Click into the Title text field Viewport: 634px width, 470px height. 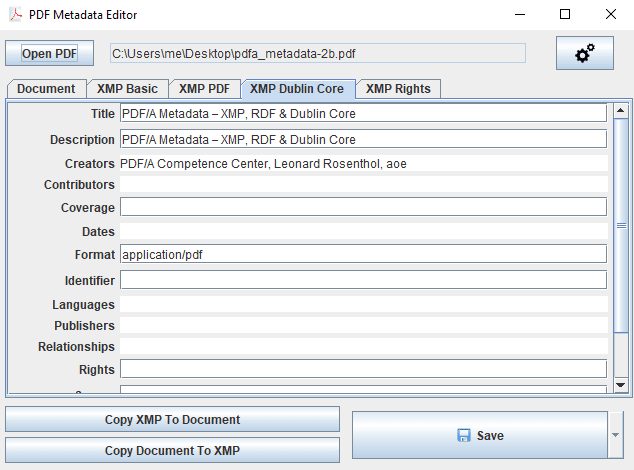[363, 113]
